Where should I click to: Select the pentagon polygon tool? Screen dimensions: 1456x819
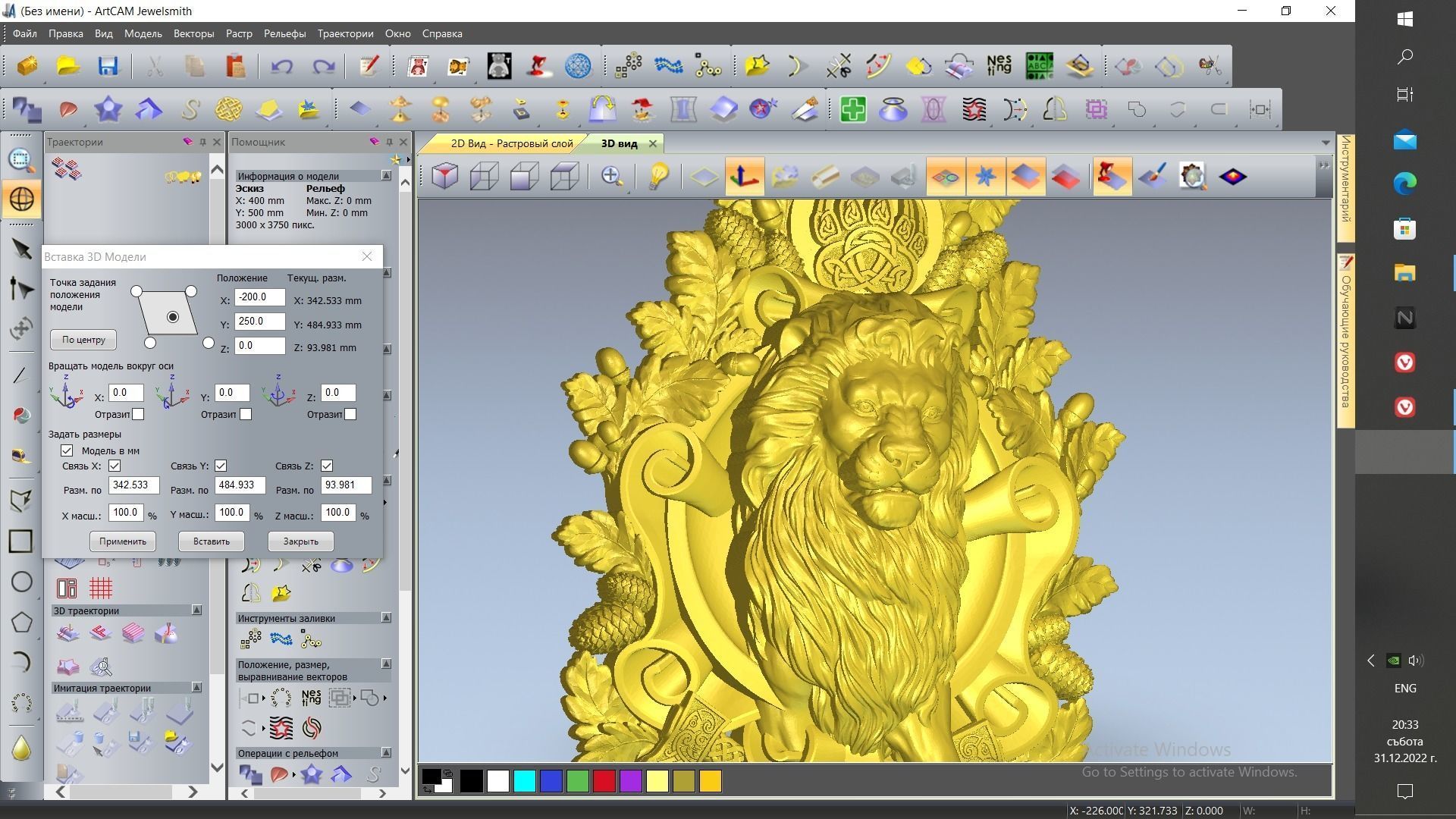pyautogui.click(x=21, y=623)
